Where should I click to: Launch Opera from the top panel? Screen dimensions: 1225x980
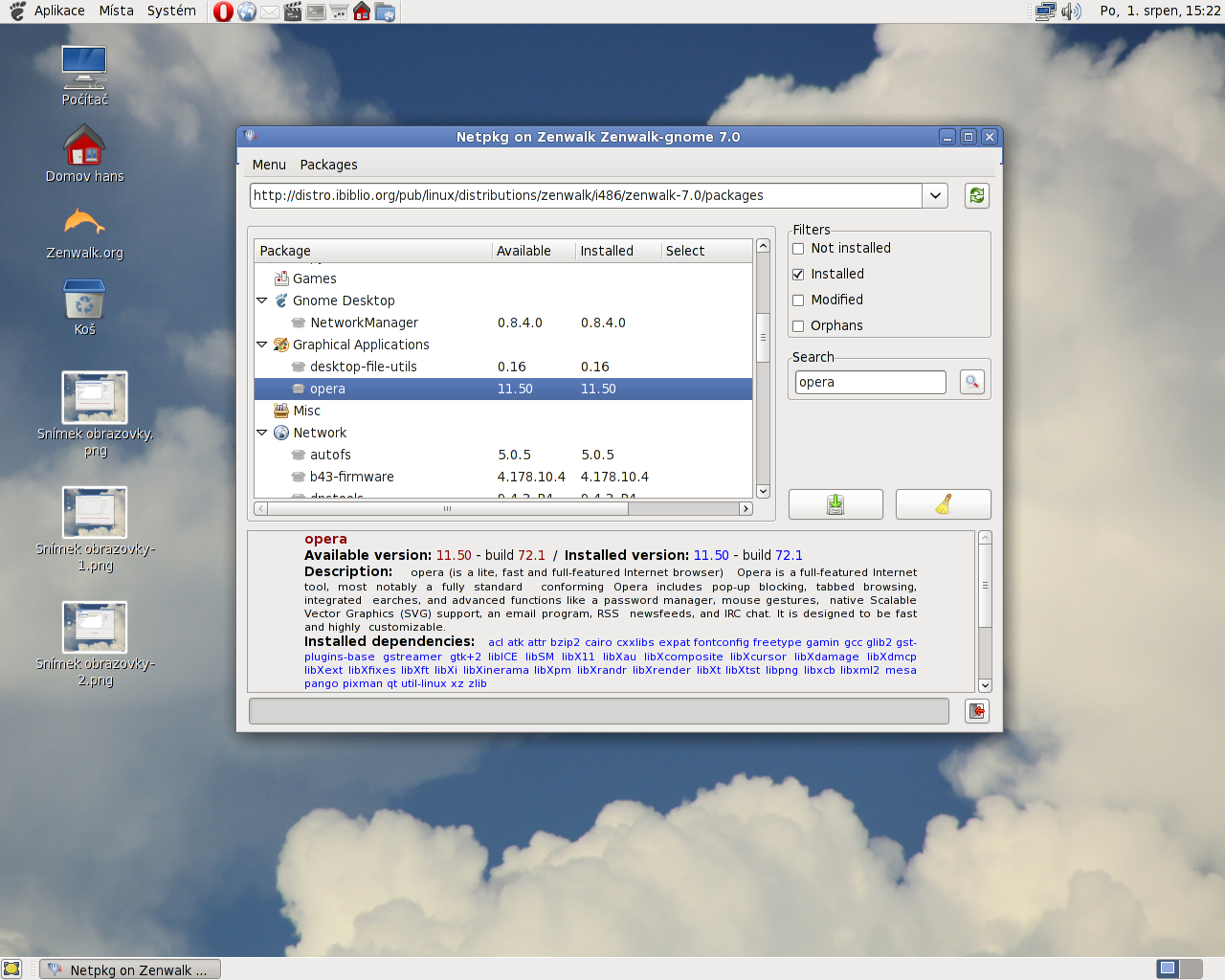pyautogui.click(x=223, y=11)
